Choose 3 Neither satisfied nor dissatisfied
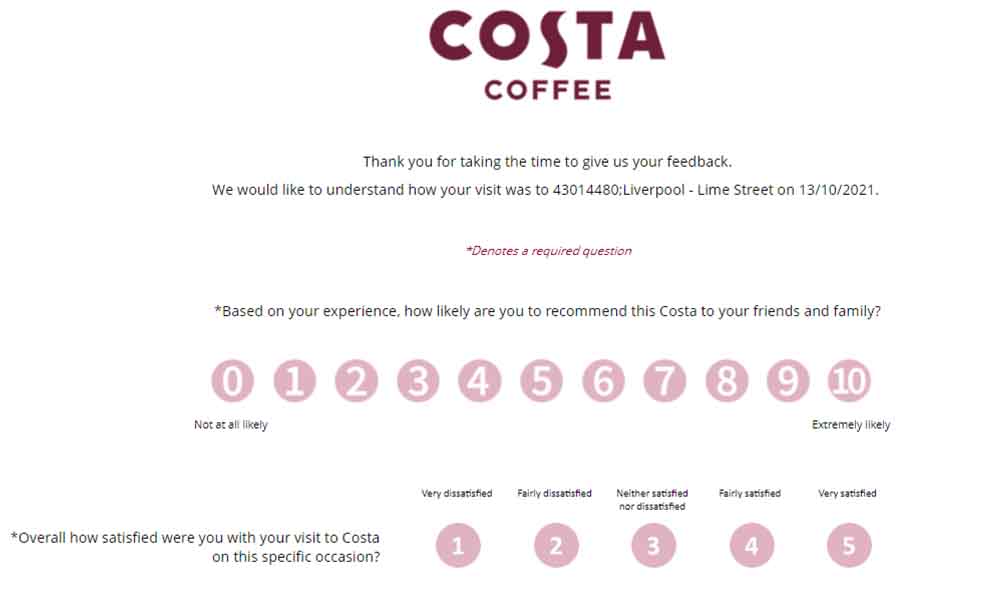 [653, 545]
